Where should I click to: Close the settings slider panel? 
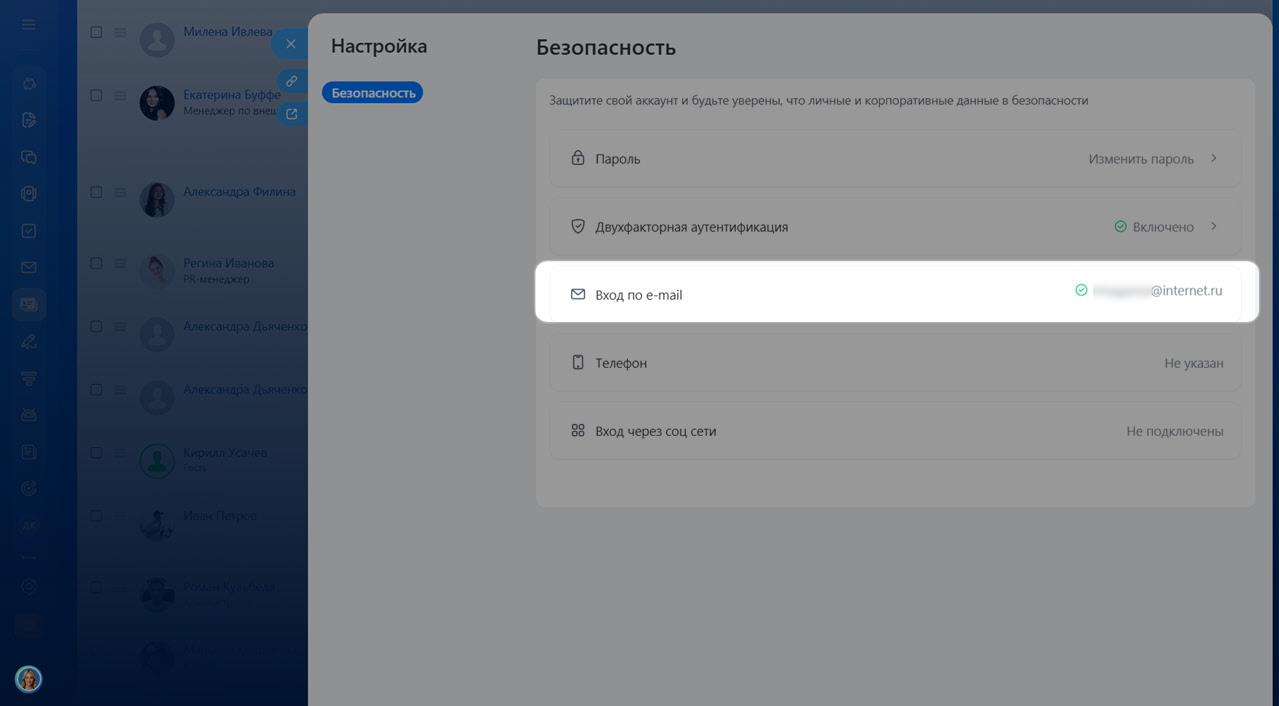[x=290, y=44]
